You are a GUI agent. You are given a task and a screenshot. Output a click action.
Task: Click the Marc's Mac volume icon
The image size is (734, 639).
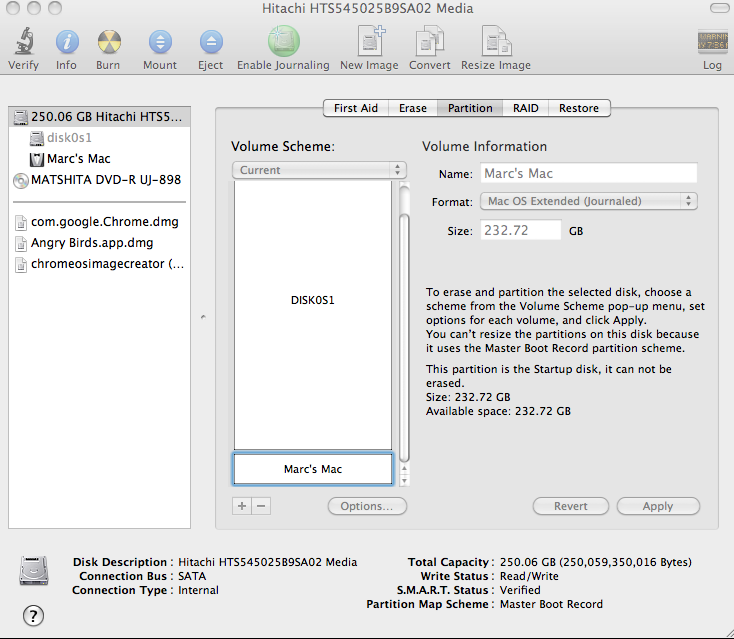(37, 159)
